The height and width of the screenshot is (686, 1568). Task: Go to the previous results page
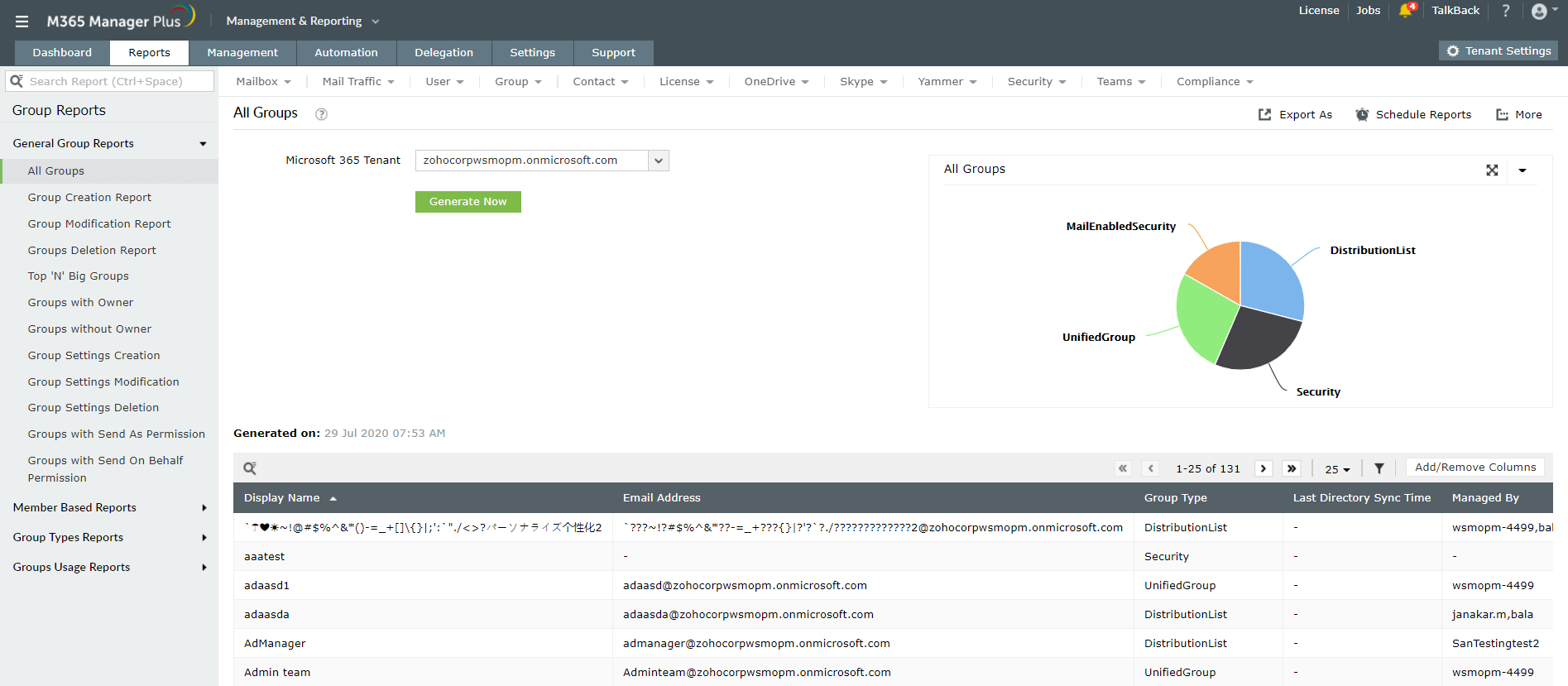(x=1150, y=468)
